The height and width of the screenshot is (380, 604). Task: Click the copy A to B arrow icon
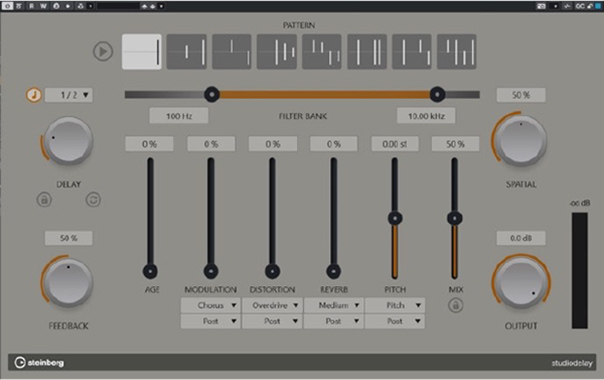point(68,6)
